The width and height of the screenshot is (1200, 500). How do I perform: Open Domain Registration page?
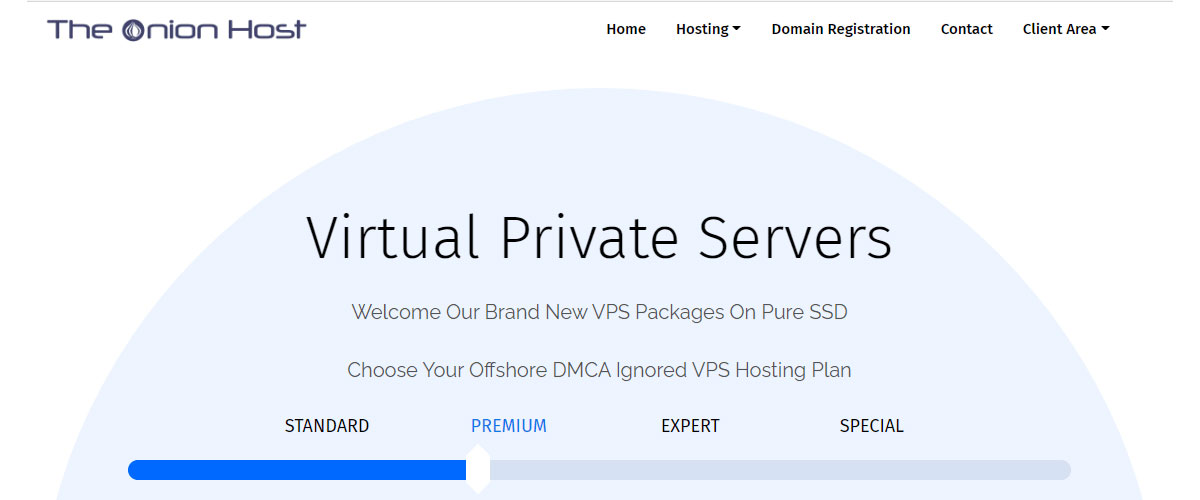tap(841, 29)
